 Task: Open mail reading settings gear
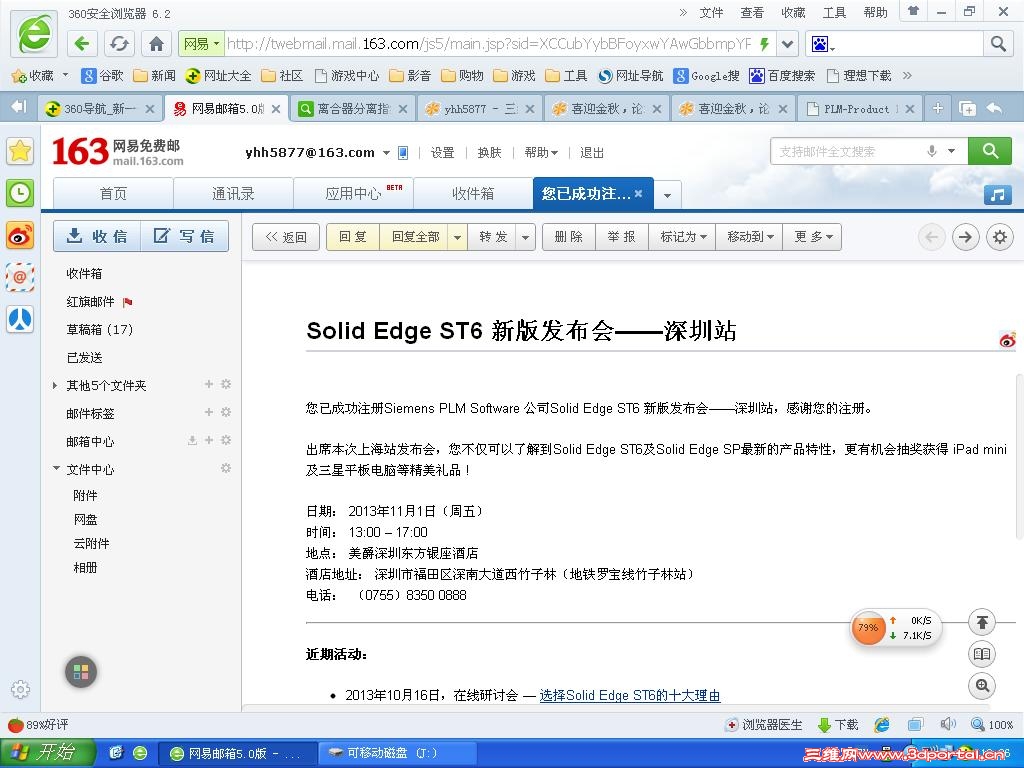point(999,237)
